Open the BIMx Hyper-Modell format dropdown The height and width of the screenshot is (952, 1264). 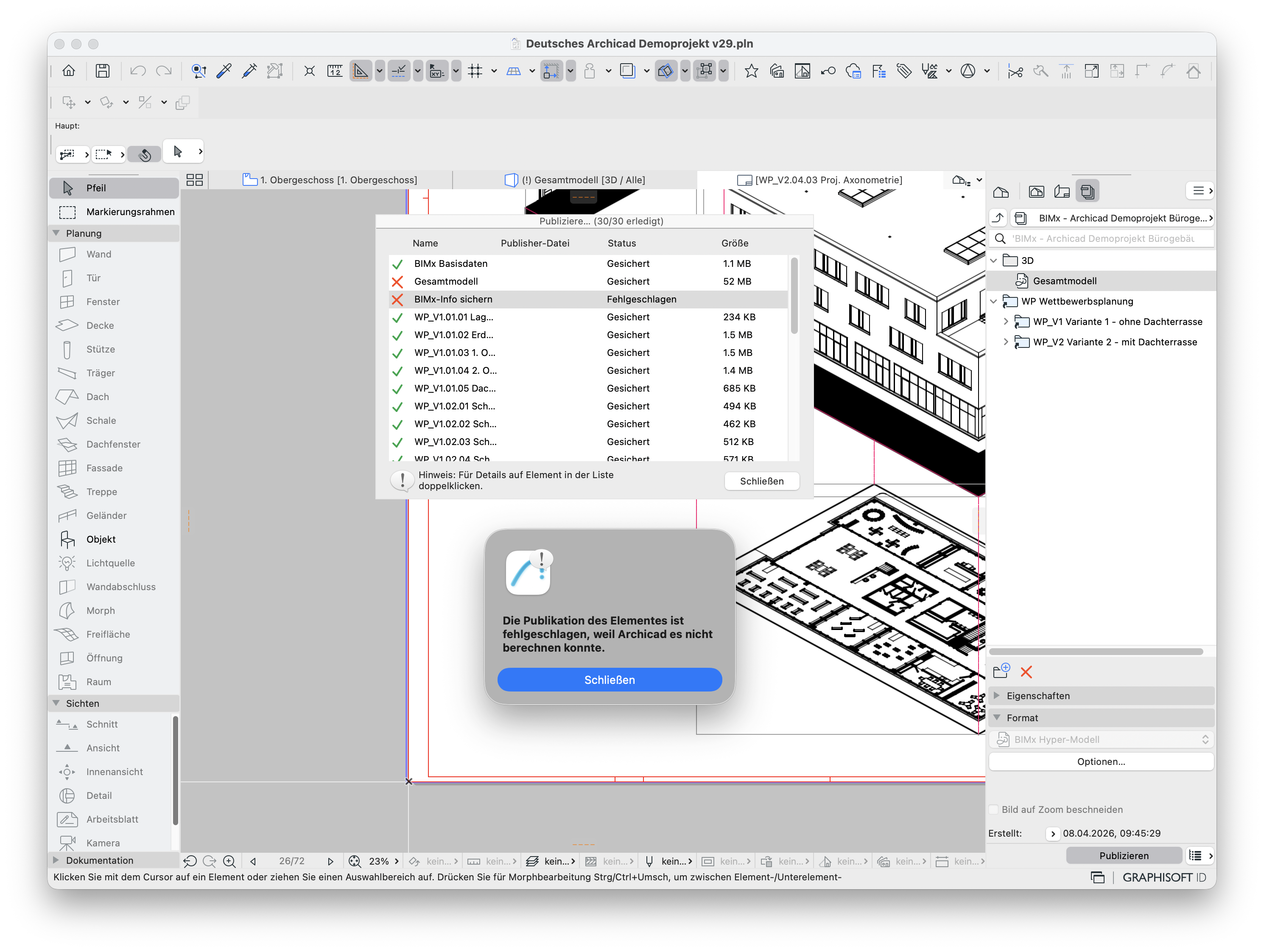click(1101, 739)
